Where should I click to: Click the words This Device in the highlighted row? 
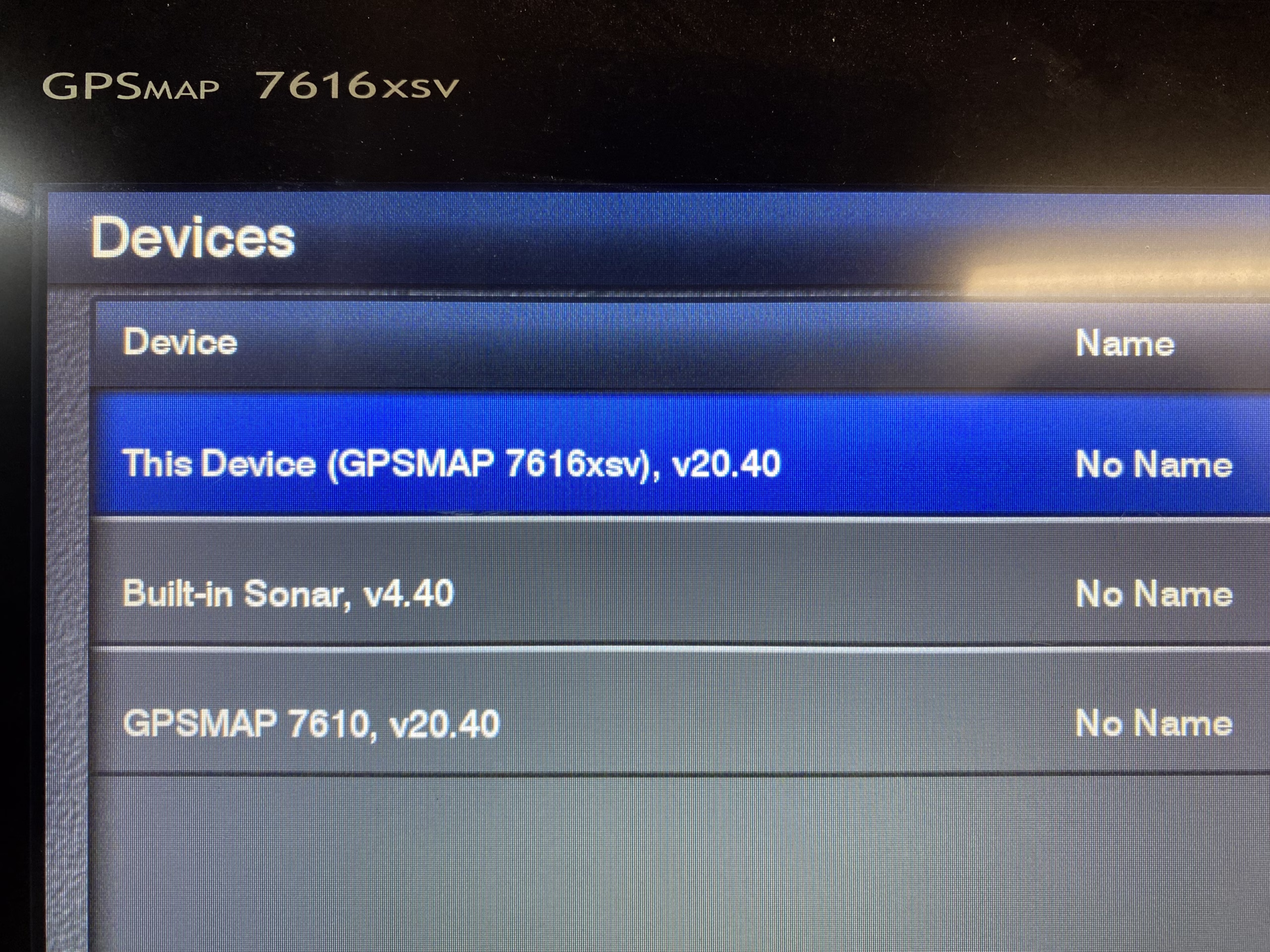(x=219, y=463)
